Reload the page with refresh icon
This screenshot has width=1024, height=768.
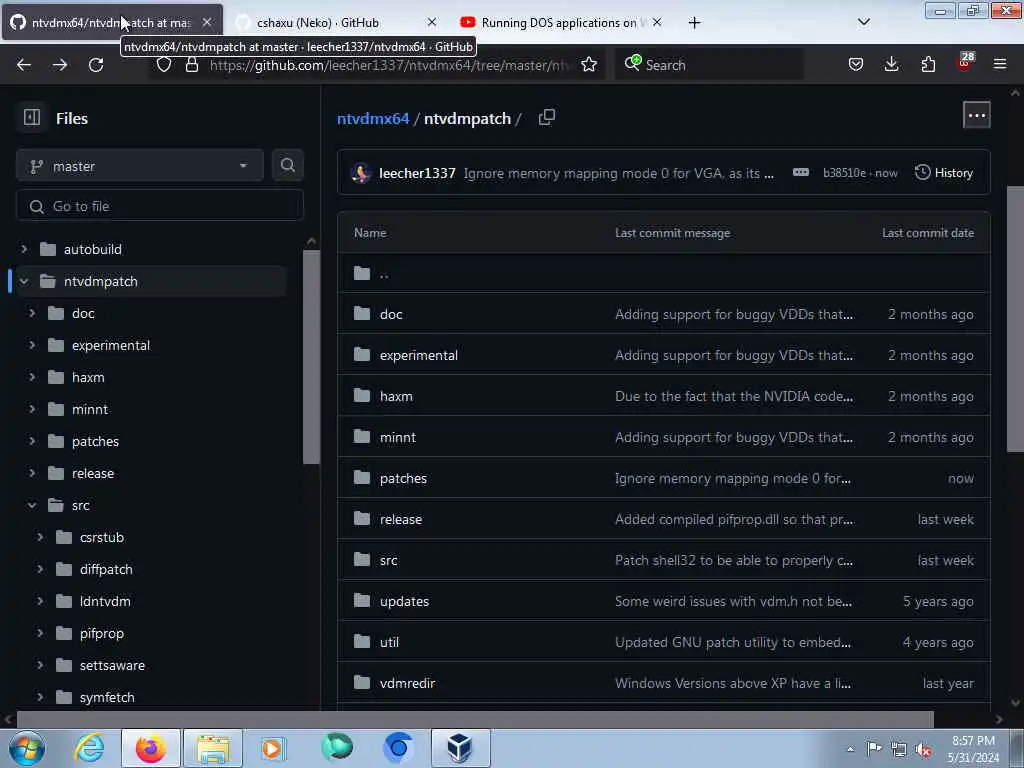tap(96, 65)
